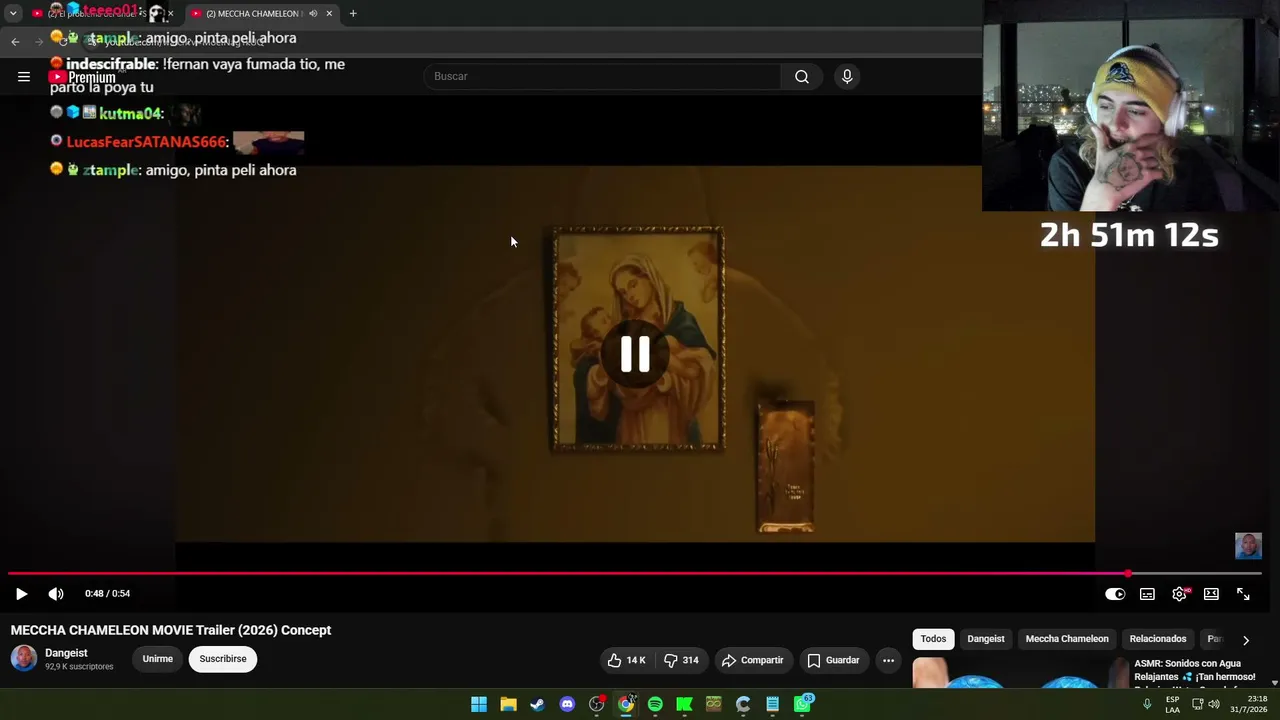Screen dimensions: 1280x720
Task: Open the three-dot more actions menu
Action: pyautogui.click(x=888, y=660)
